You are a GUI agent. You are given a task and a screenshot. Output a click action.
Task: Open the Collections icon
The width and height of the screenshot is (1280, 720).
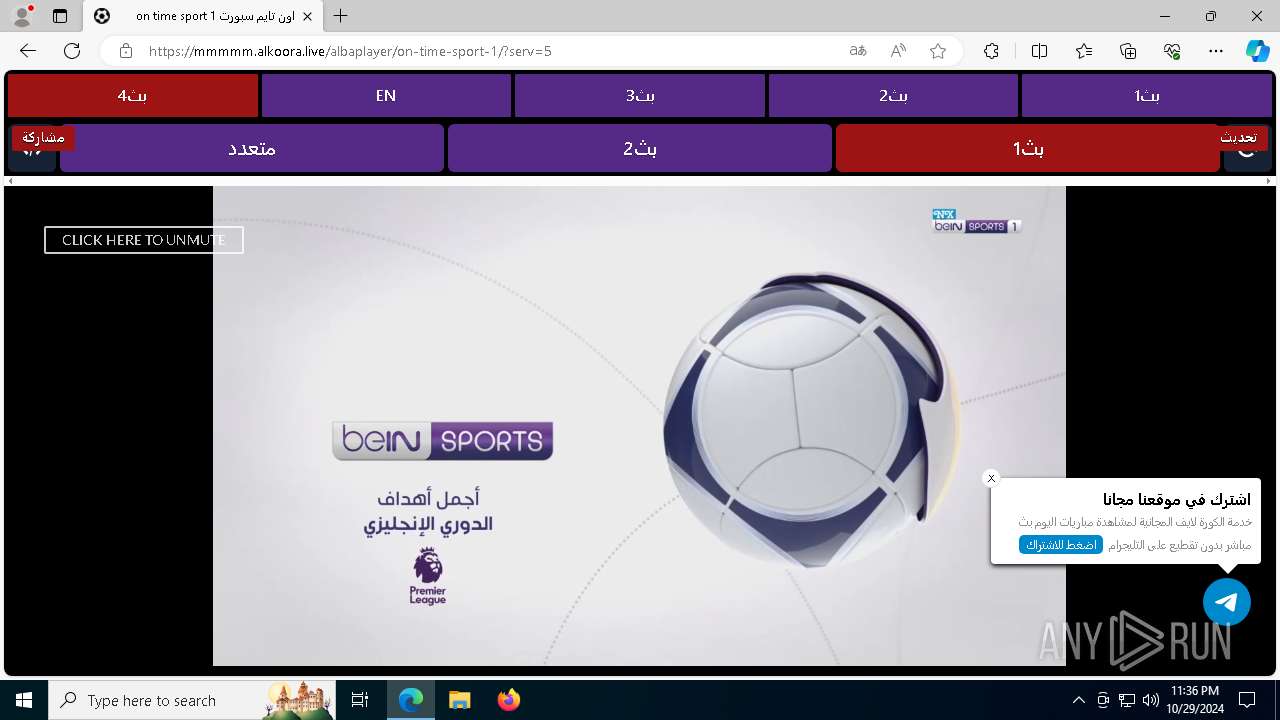point(1128,51)
